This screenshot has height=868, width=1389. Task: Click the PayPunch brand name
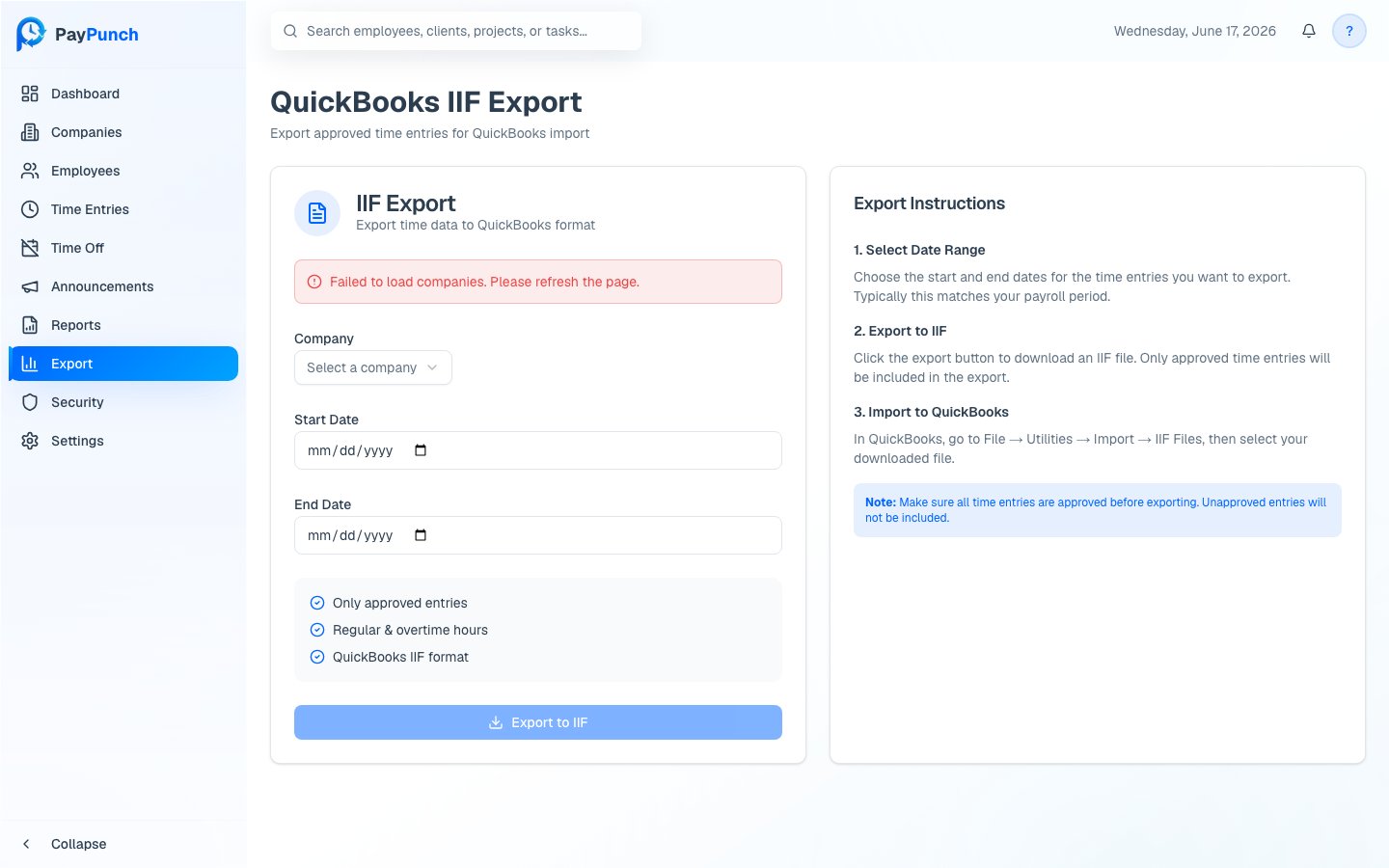[96, 35]
